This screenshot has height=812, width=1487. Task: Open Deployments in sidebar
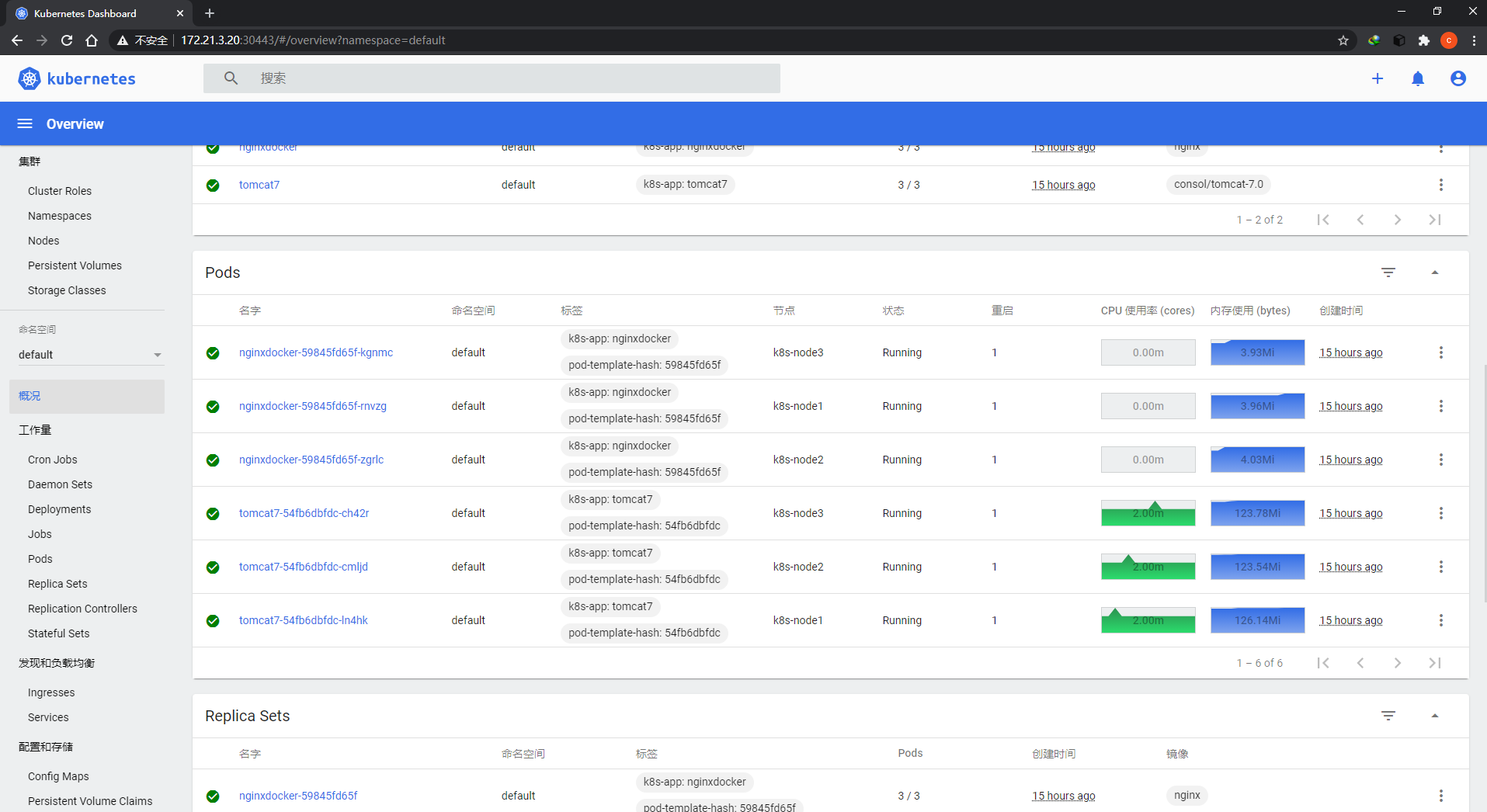59,509
